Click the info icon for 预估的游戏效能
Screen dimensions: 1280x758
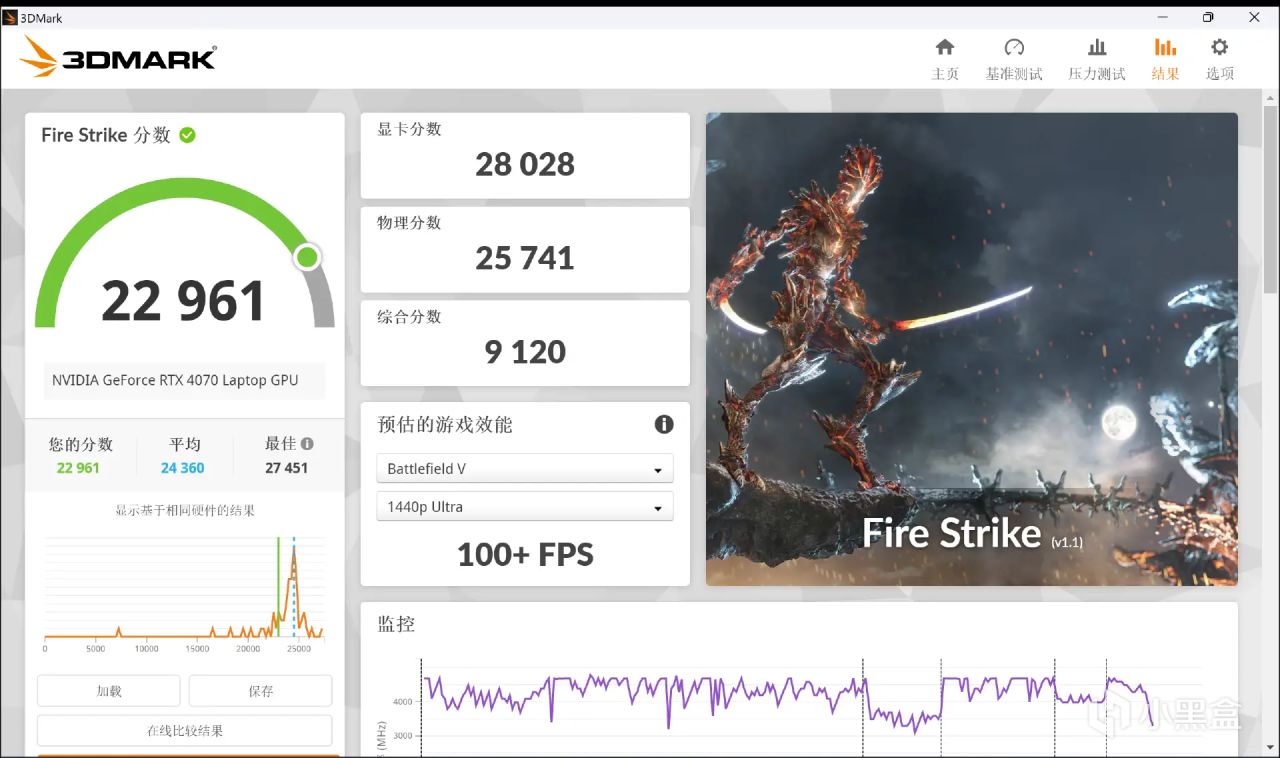[664, 424]
